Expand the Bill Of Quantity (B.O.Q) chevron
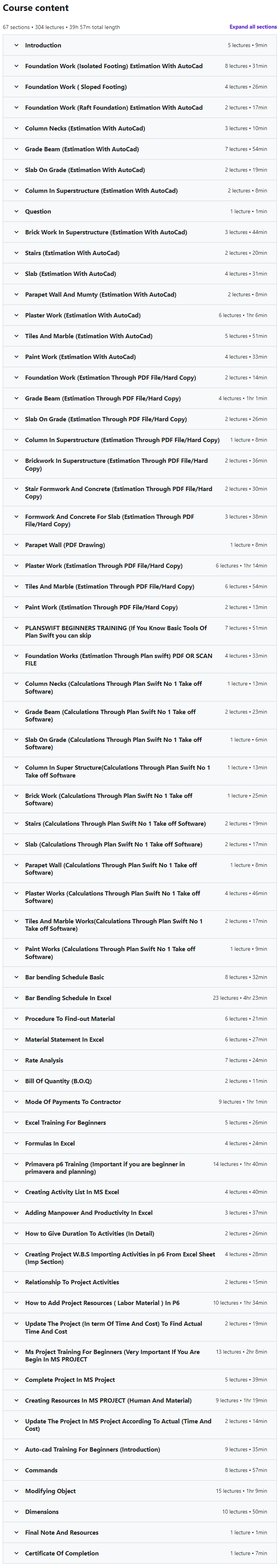280x1568 pixels. 16,1081
